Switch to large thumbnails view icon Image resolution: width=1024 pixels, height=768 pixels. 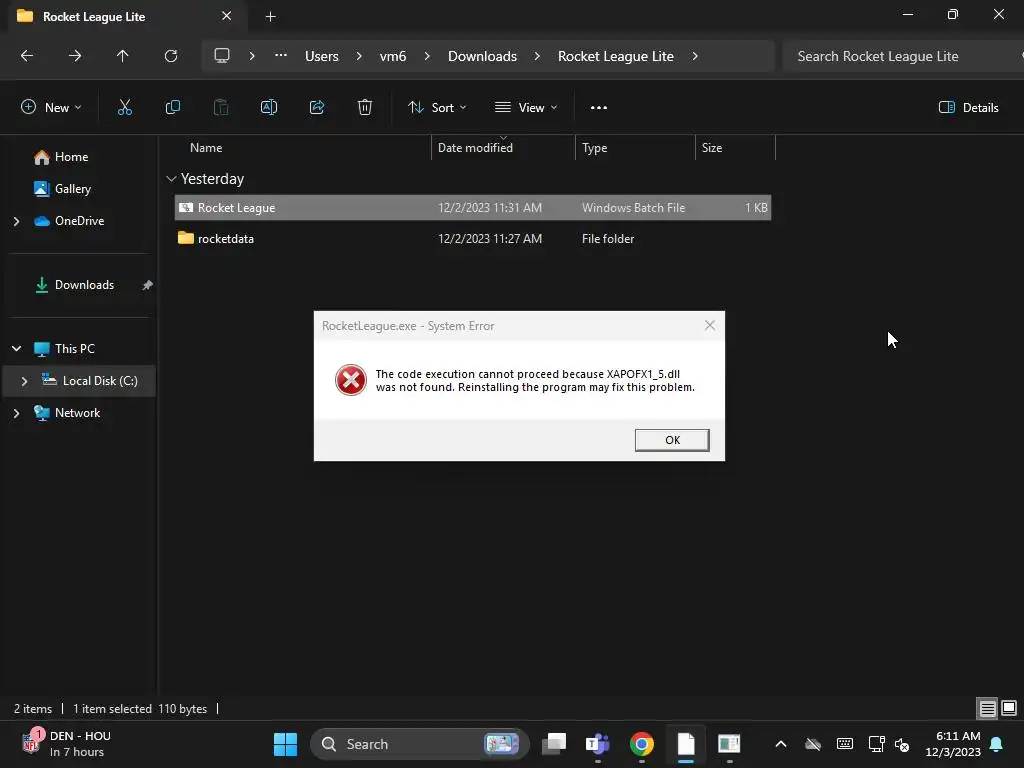(x=1009, y=708)
